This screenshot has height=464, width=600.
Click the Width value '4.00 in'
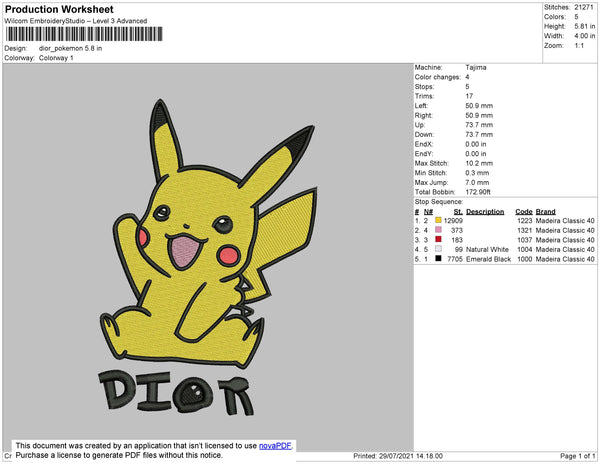[x=585, y=36]
